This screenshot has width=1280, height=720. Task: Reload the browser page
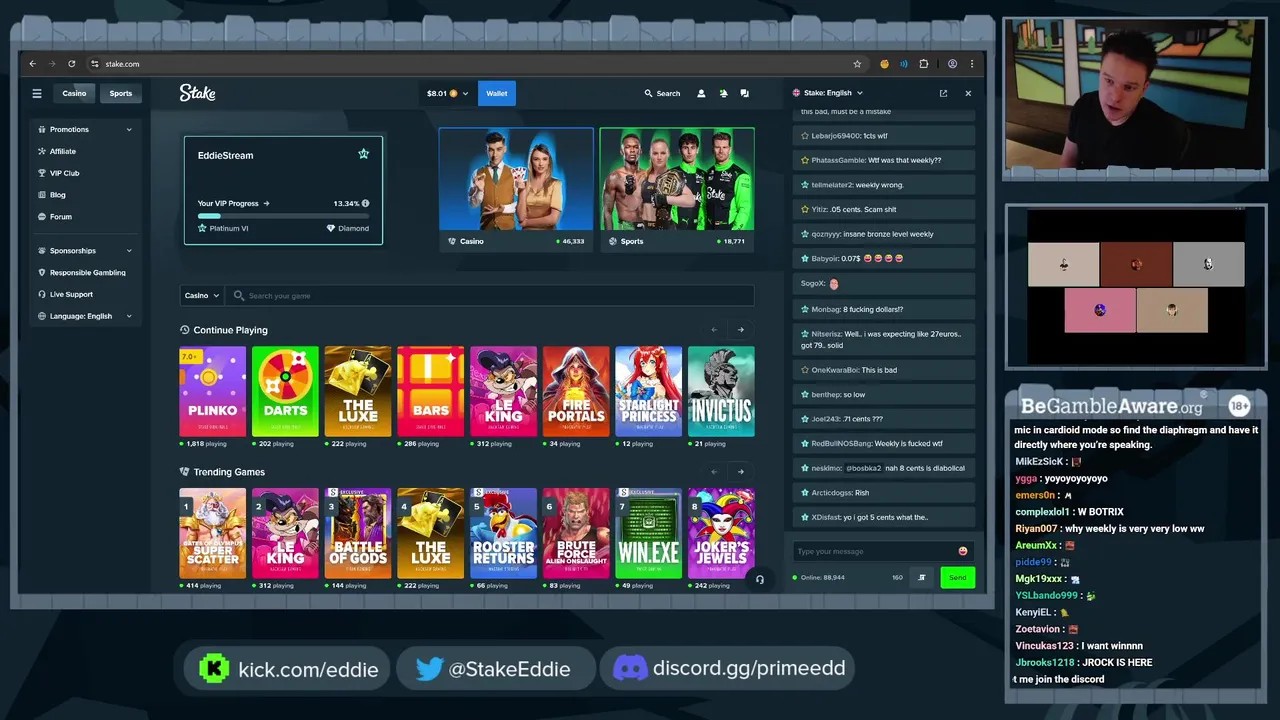(x=71, y=64)
